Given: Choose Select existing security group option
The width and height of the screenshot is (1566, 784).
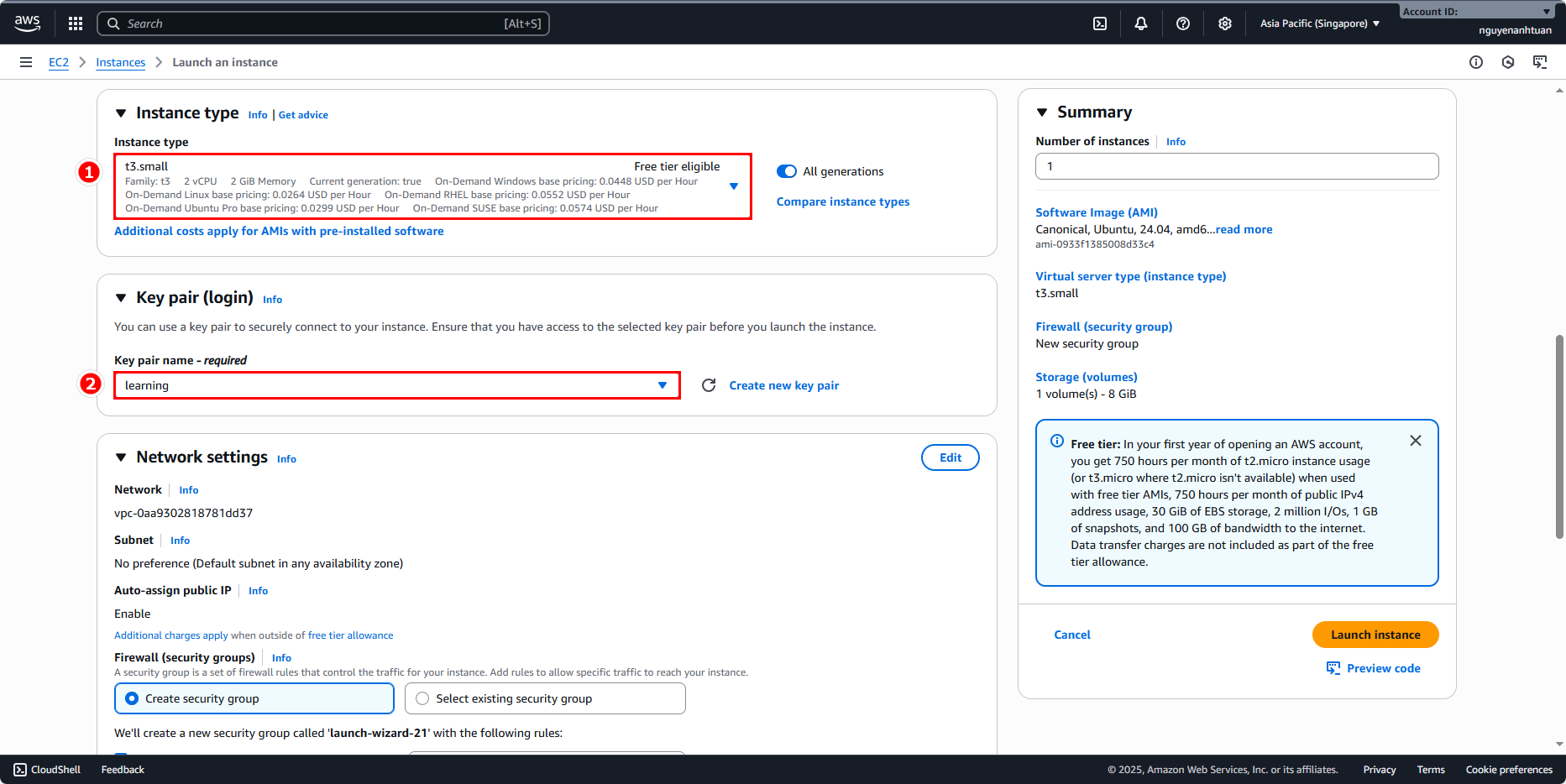Looking at the screenshot, I should tap(422, 698).
